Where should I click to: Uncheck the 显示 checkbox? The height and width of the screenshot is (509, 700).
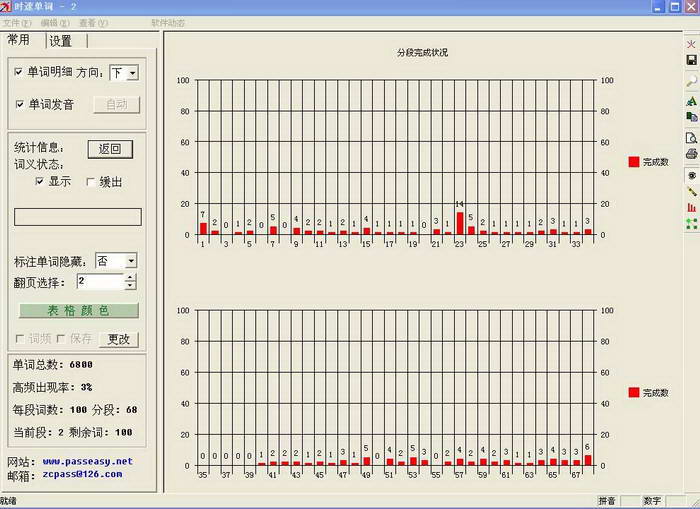tap(40, 181)
